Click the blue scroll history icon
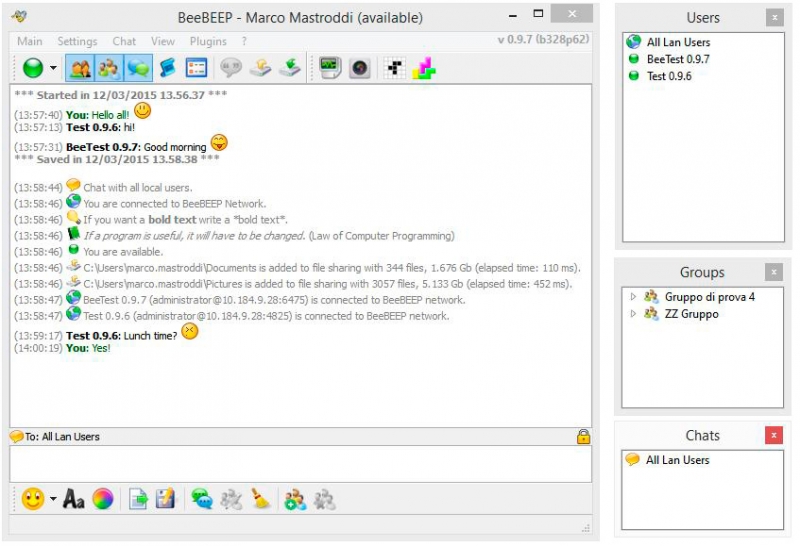800x546 pixels. tap(167, 67)
